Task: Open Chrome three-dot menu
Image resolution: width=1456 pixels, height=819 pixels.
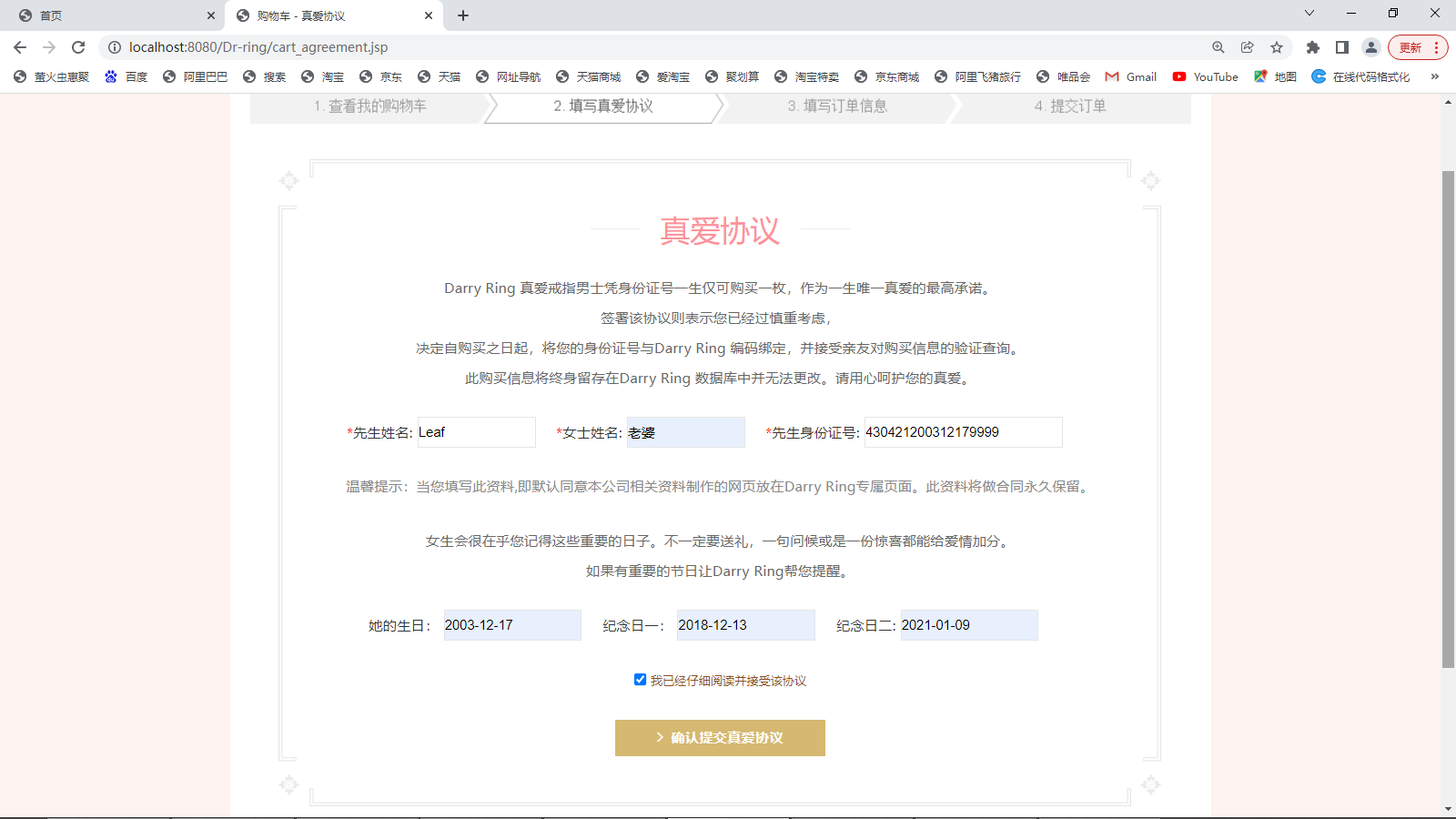Action: [x=1437, y=47]
